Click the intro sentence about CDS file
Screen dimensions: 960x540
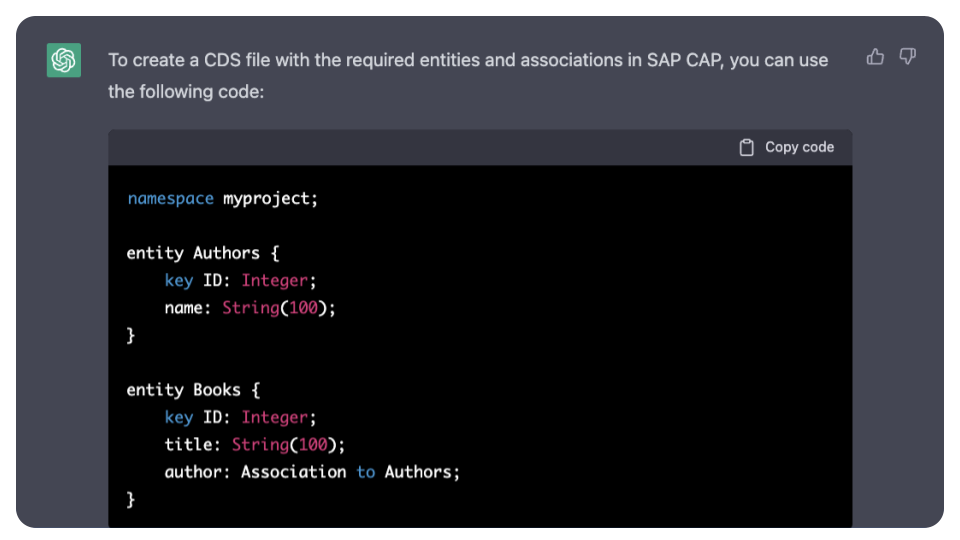[x=468, y=76]
